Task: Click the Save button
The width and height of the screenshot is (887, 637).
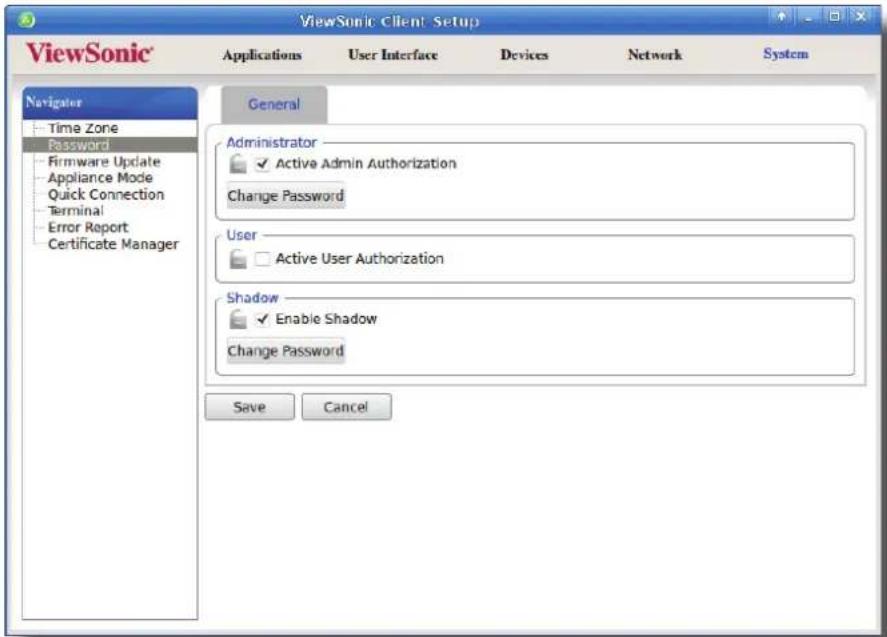Action: [249, 407]
